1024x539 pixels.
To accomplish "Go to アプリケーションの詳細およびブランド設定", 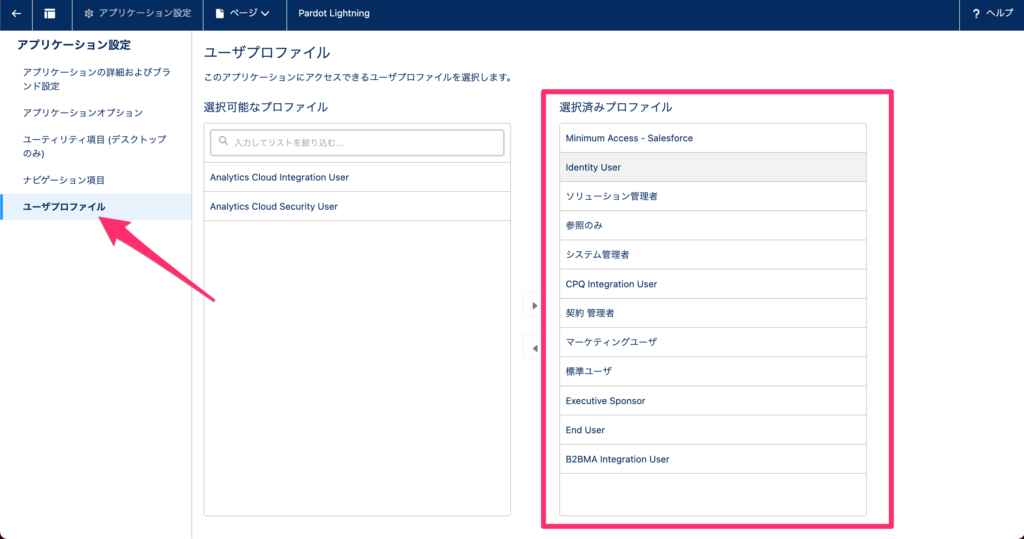I will [97, 79].
